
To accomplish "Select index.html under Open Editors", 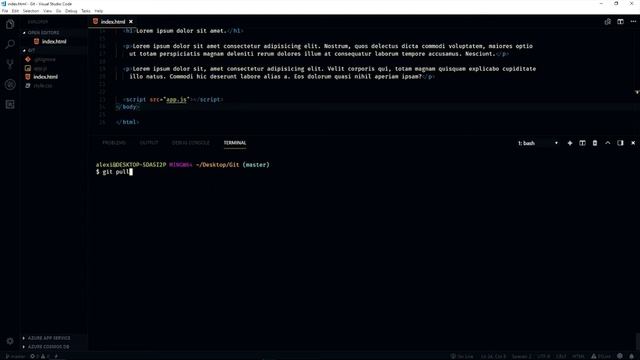I will 54,42.
